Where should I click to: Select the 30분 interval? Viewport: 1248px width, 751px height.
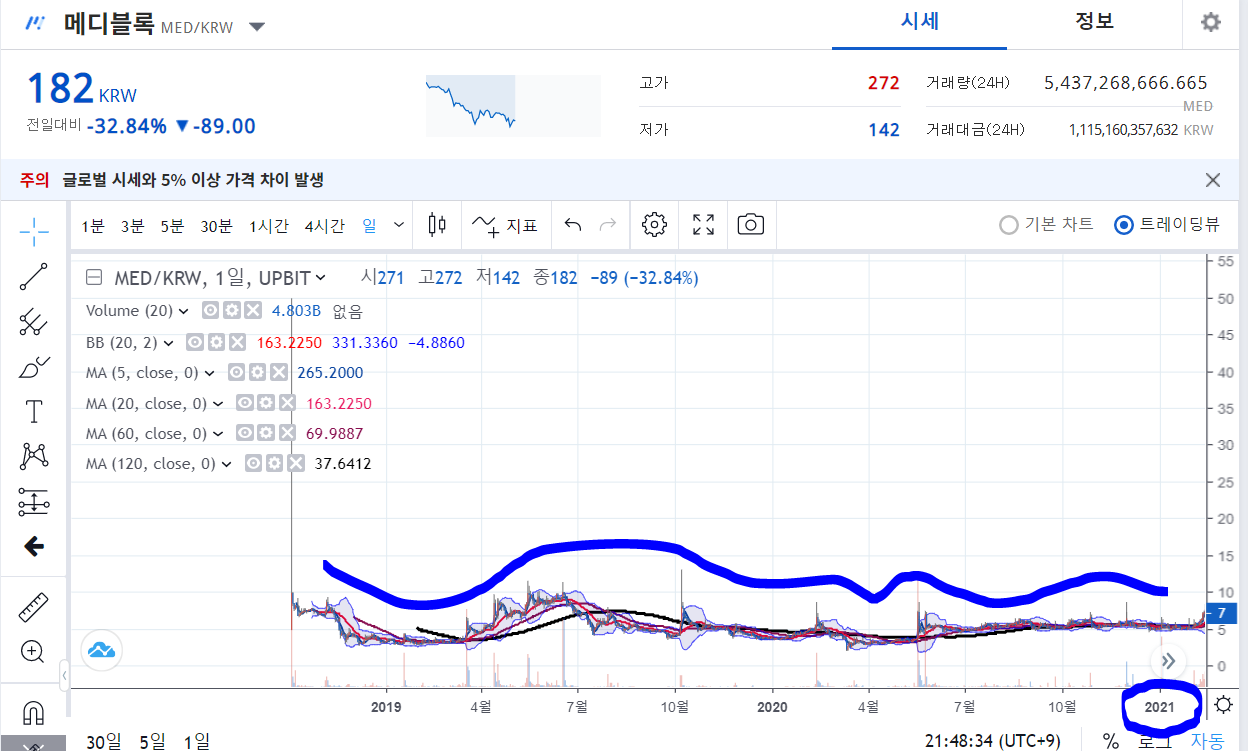[217, 225]
